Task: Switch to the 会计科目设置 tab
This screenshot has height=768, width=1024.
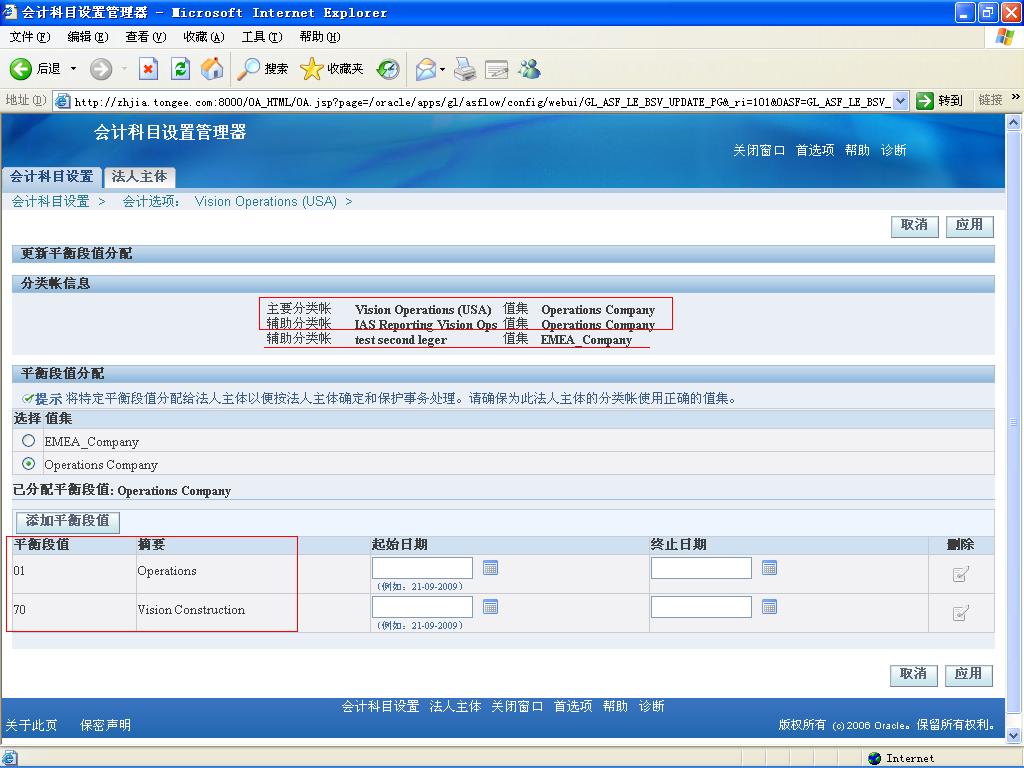Action: coord(52,176)
